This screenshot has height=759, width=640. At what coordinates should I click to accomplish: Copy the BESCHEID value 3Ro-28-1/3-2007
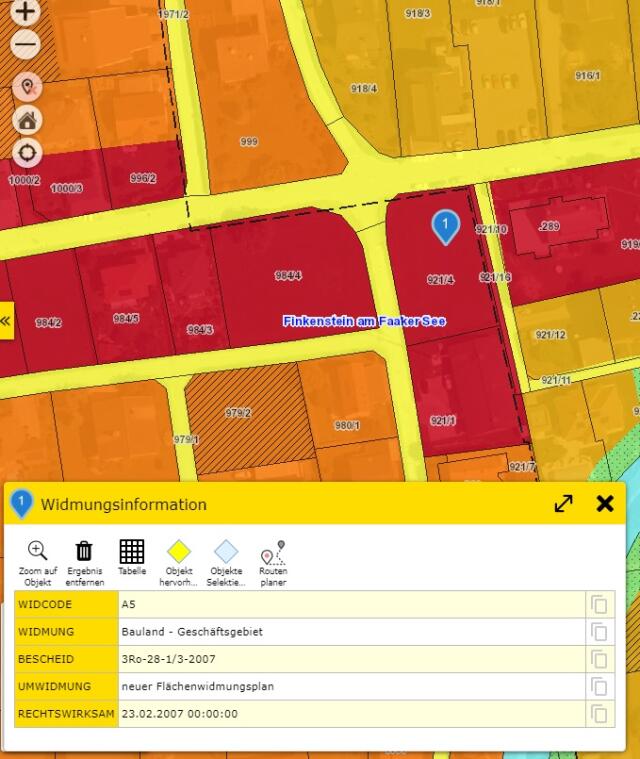point(599,659)
